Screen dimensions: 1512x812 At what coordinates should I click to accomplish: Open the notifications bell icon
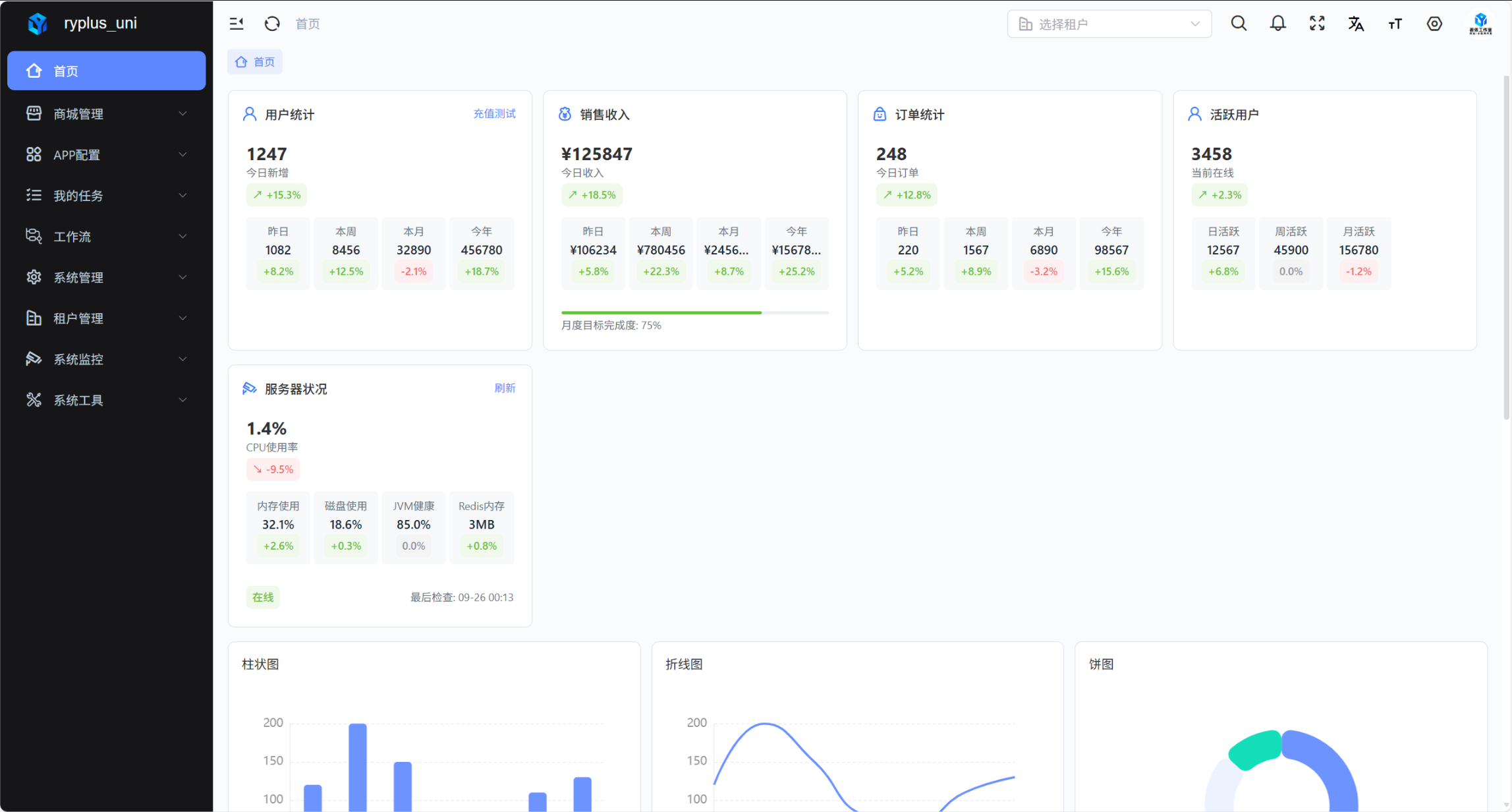(1277, 24)
